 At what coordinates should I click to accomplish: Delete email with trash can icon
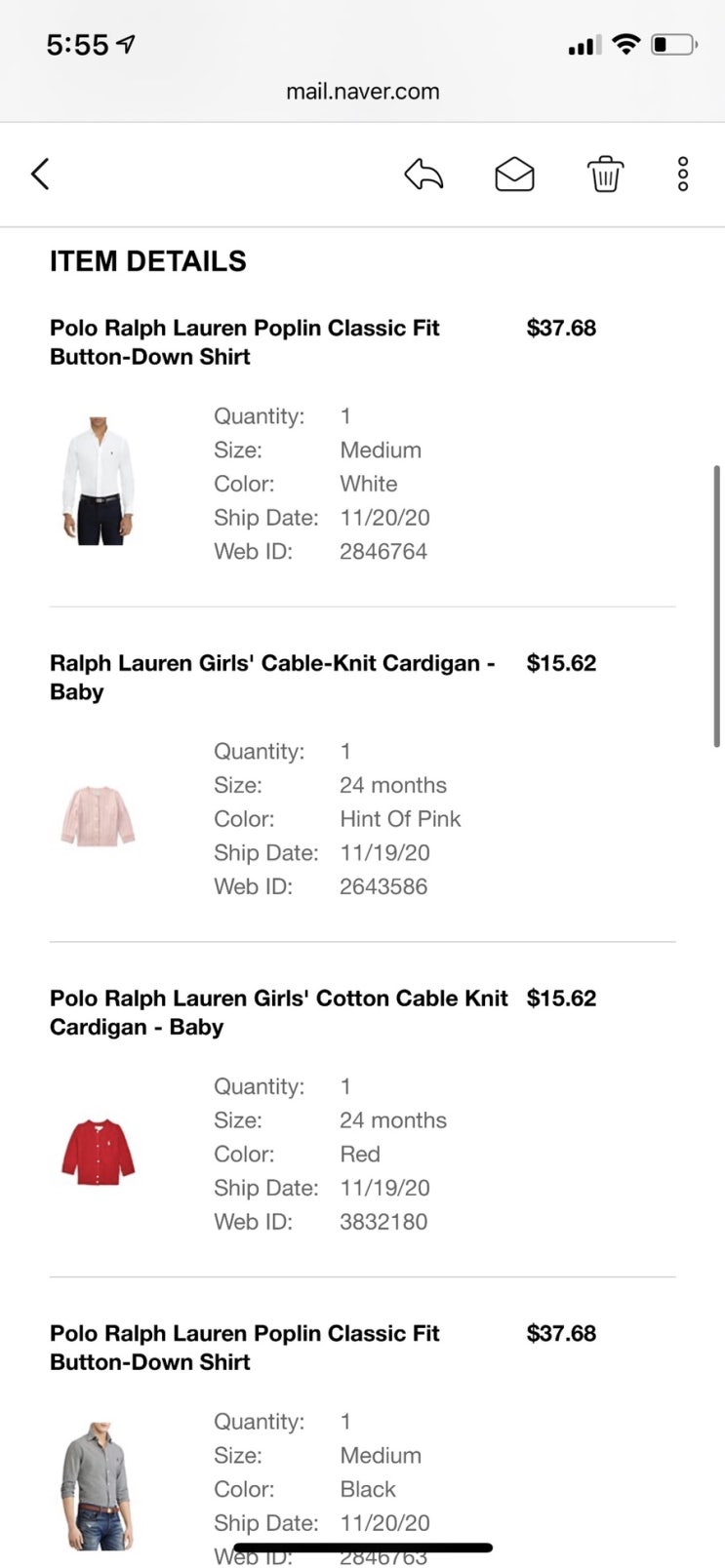click(x=605, y=175)
